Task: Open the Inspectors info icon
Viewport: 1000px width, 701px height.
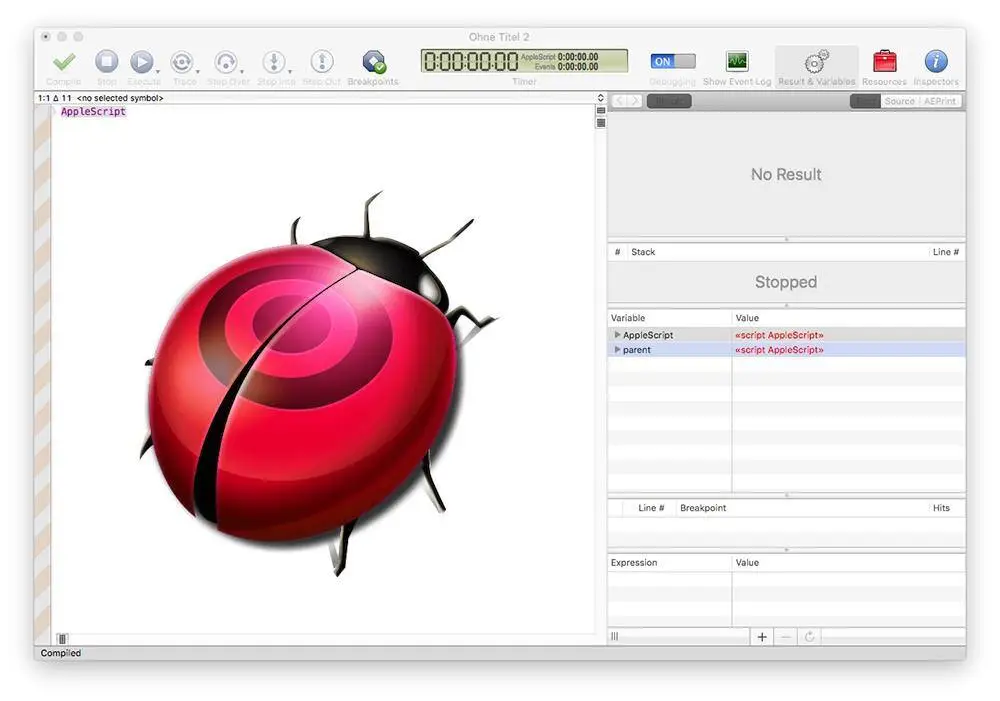Action: (x=936, y=61)
